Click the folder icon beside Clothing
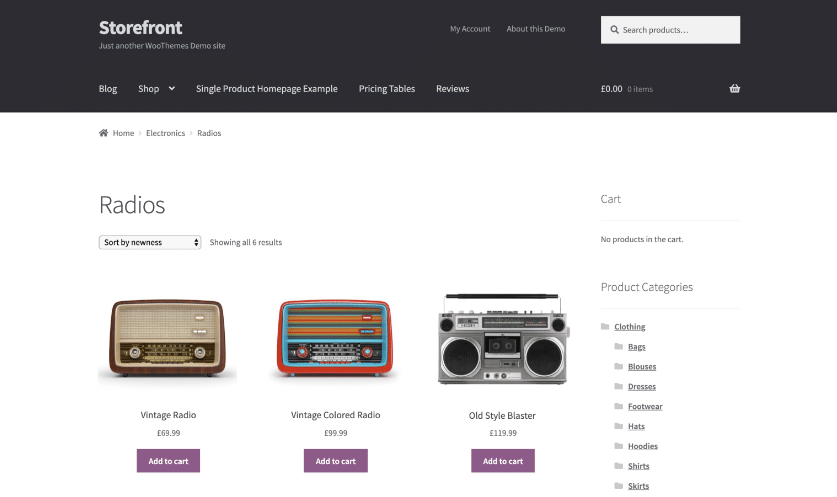This screenshot has height=497, width=837. 605,327
